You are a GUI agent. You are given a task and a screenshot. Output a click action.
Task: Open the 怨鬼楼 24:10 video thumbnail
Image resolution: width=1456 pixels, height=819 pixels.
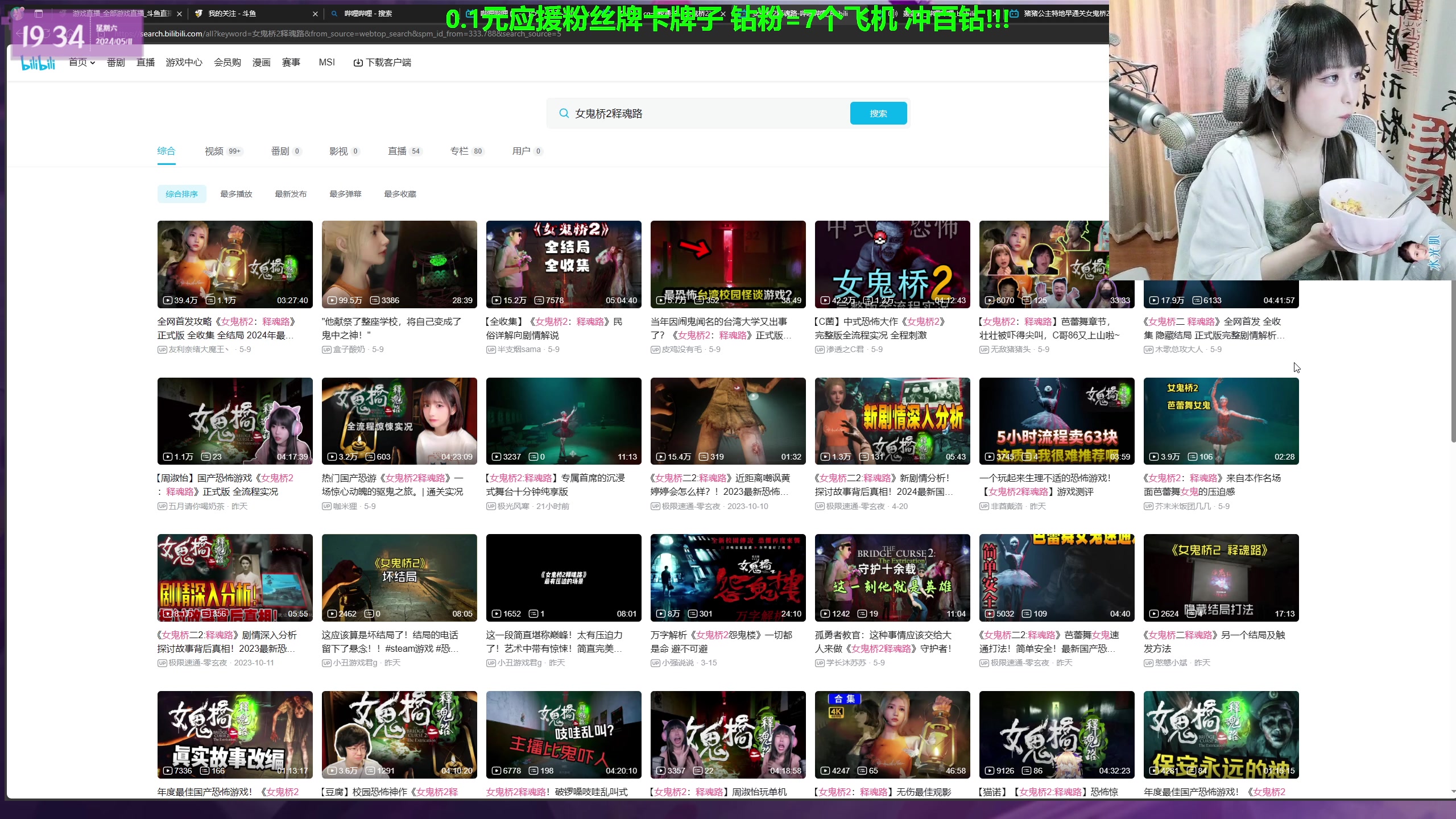coord(728,578)
